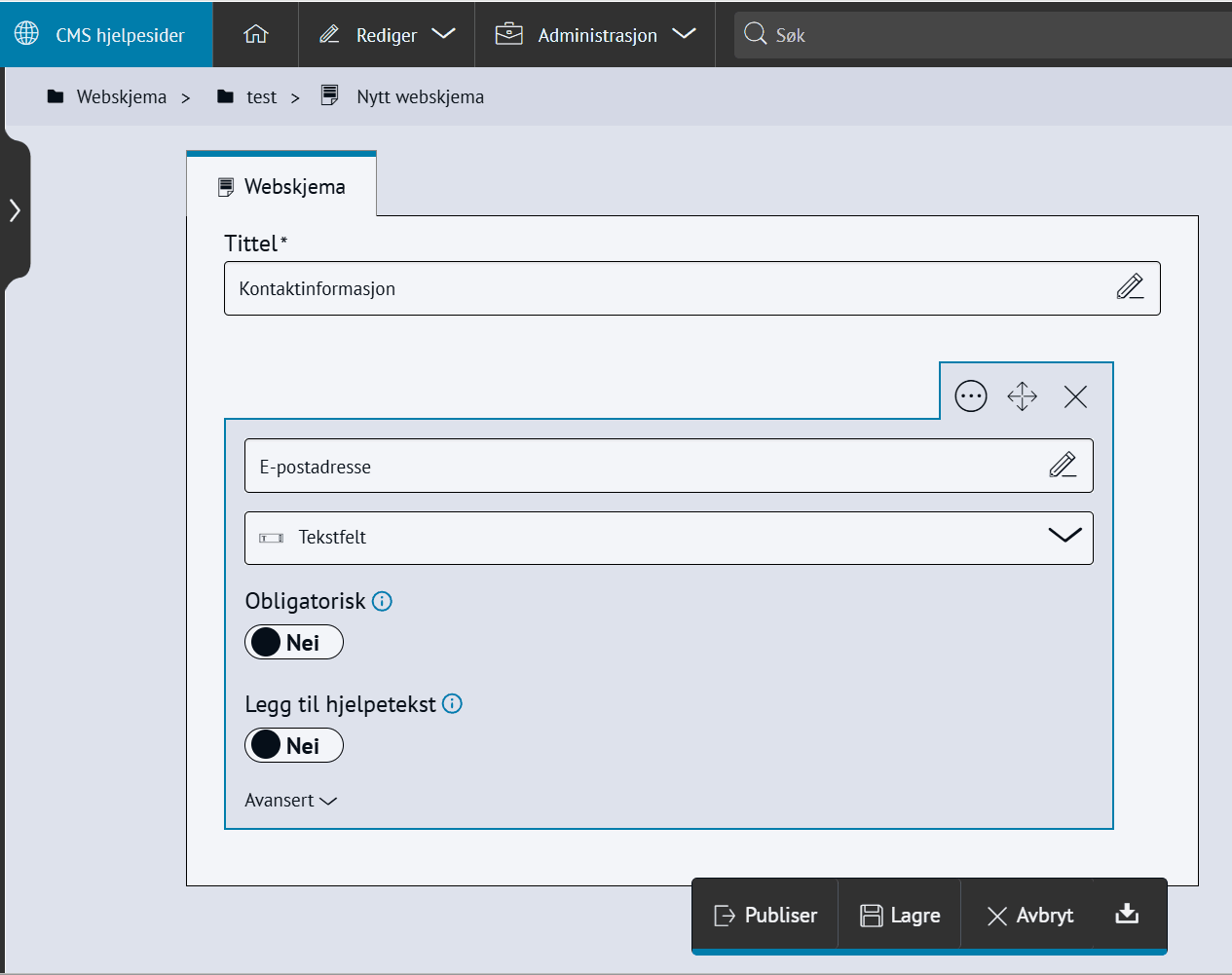Select the Webskjema tab
The height and width of the screenshot is (975, 1232).
click(x=281, y=186)
